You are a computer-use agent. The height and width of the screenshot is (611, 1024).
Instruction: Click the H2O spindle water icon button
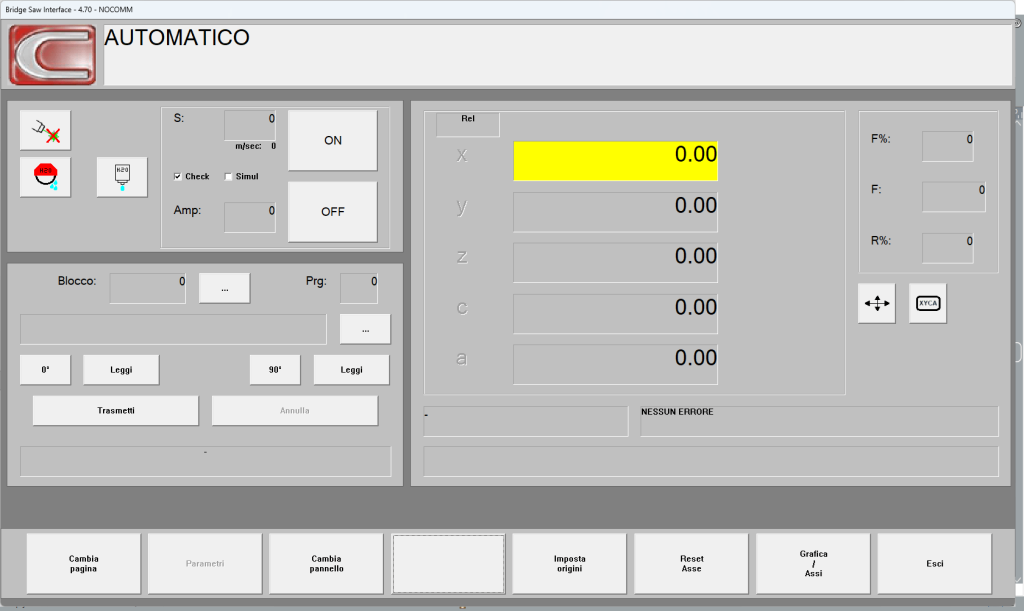click(x=122, y=177)
